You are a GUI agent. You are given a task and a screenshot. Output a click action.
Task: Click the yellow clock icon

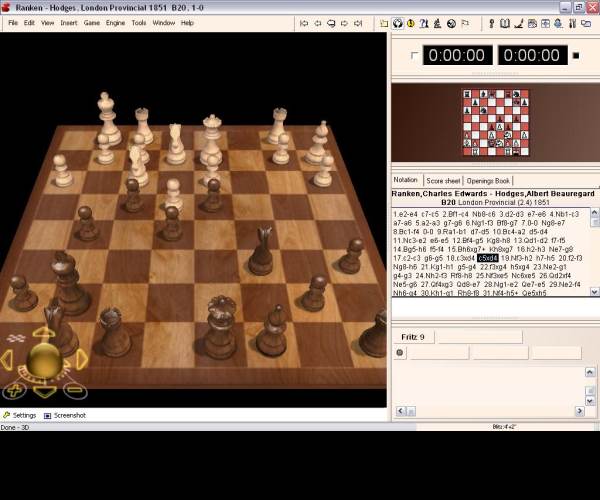coord(411,23)
